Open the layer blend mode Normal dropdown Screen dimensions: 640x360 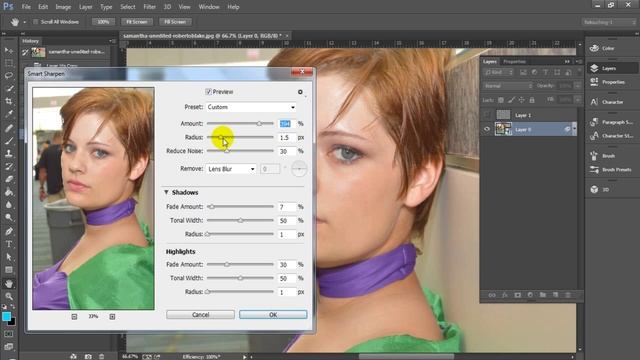(x=508, y=86)
